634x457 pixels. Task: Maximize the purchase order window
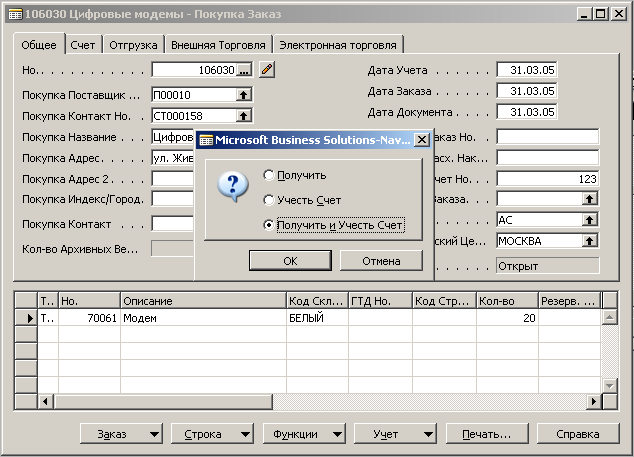(x=601, y=14)
